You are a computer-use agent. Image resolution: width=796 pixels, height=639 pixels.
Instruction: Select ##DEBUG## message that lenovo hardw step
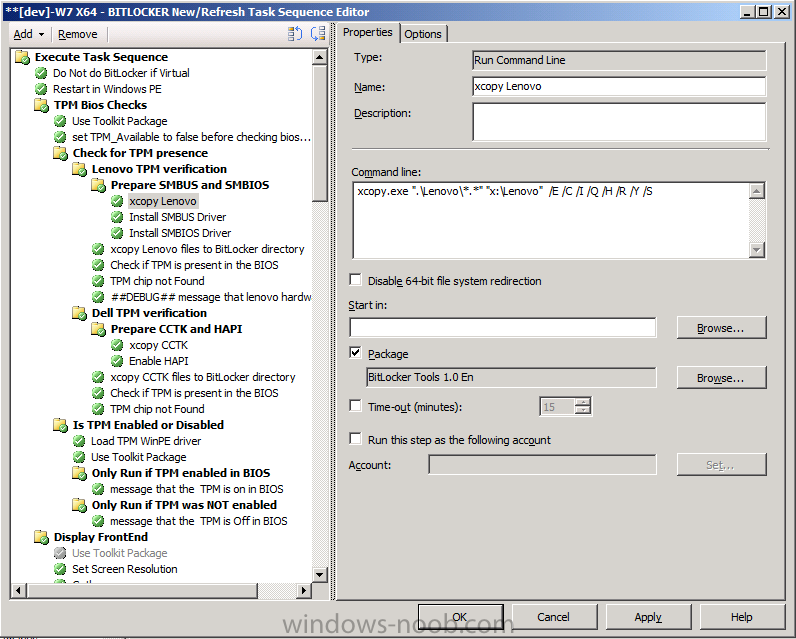pyautogui.click(x=211, y=297)
